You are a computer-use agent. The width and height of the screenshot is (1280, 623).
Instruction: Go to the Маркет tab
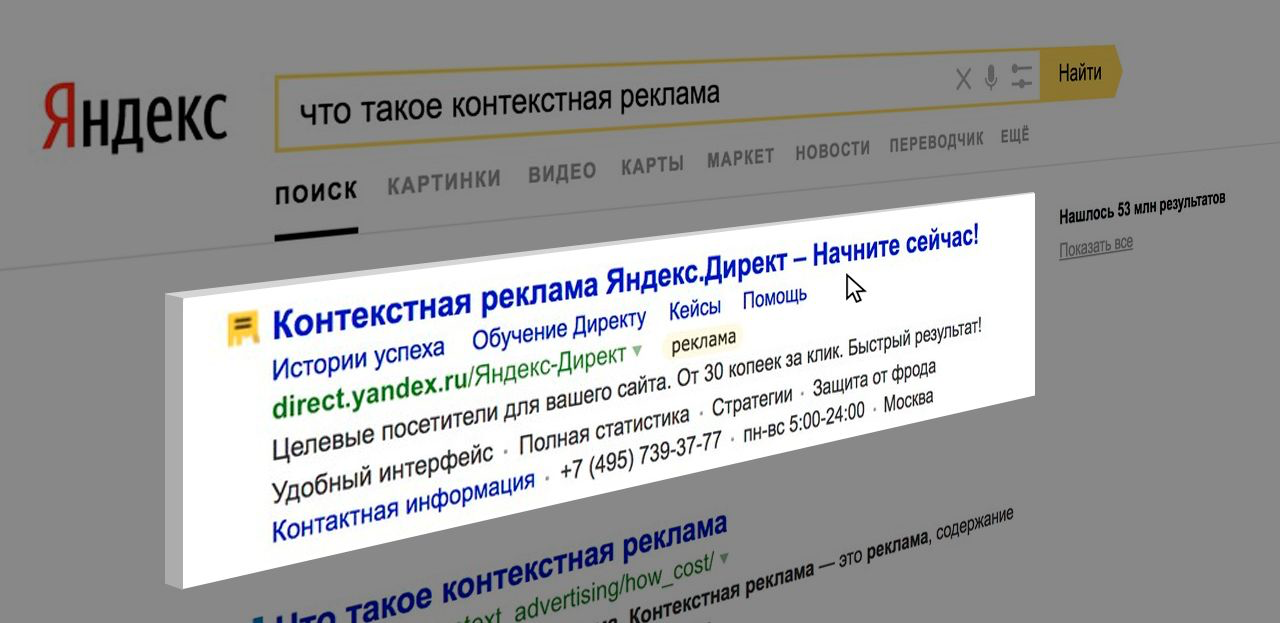[x=741, y=158]
